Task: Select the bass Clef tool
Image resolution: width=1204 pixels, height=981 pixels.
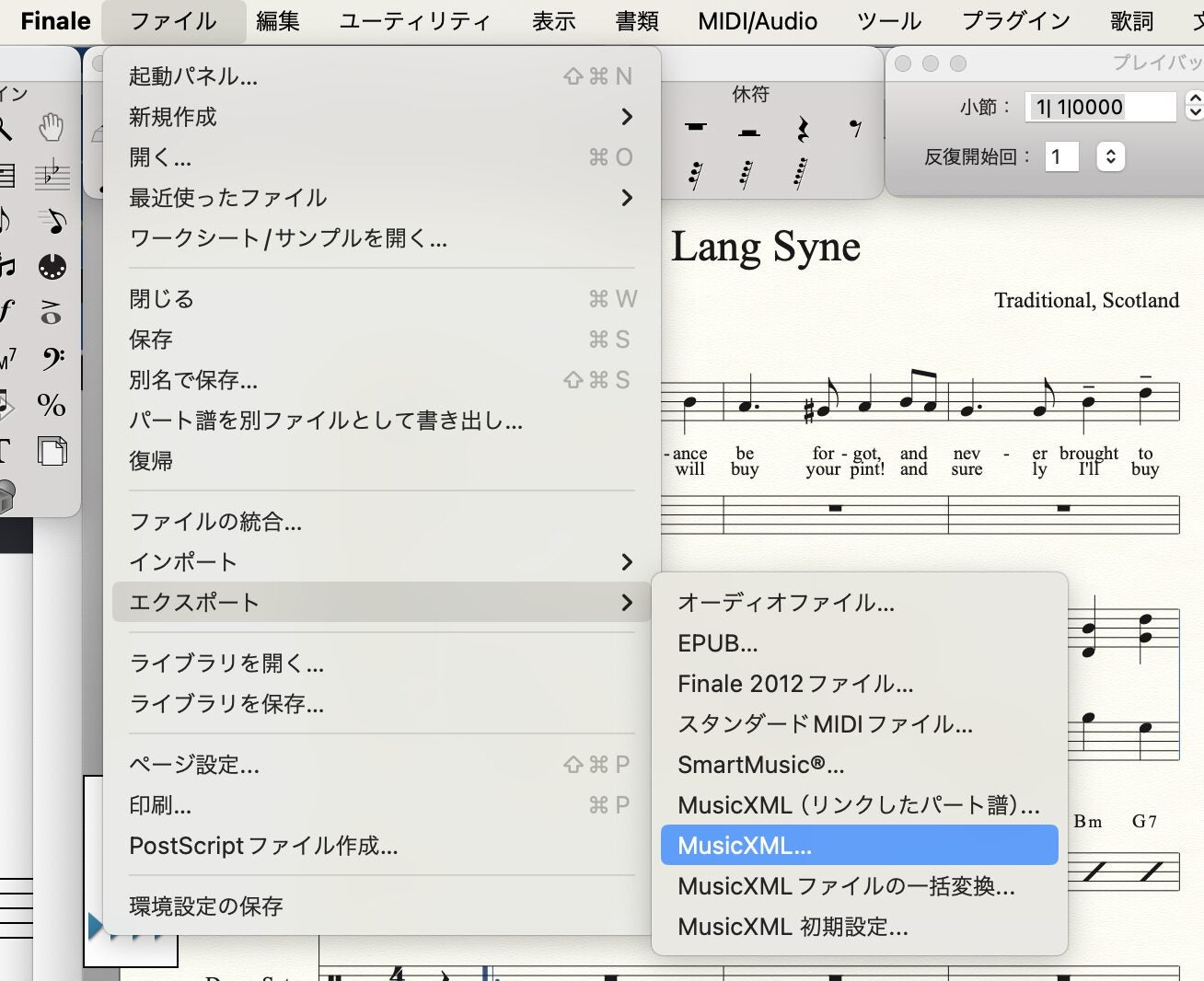Action: [x=52, y=359]
